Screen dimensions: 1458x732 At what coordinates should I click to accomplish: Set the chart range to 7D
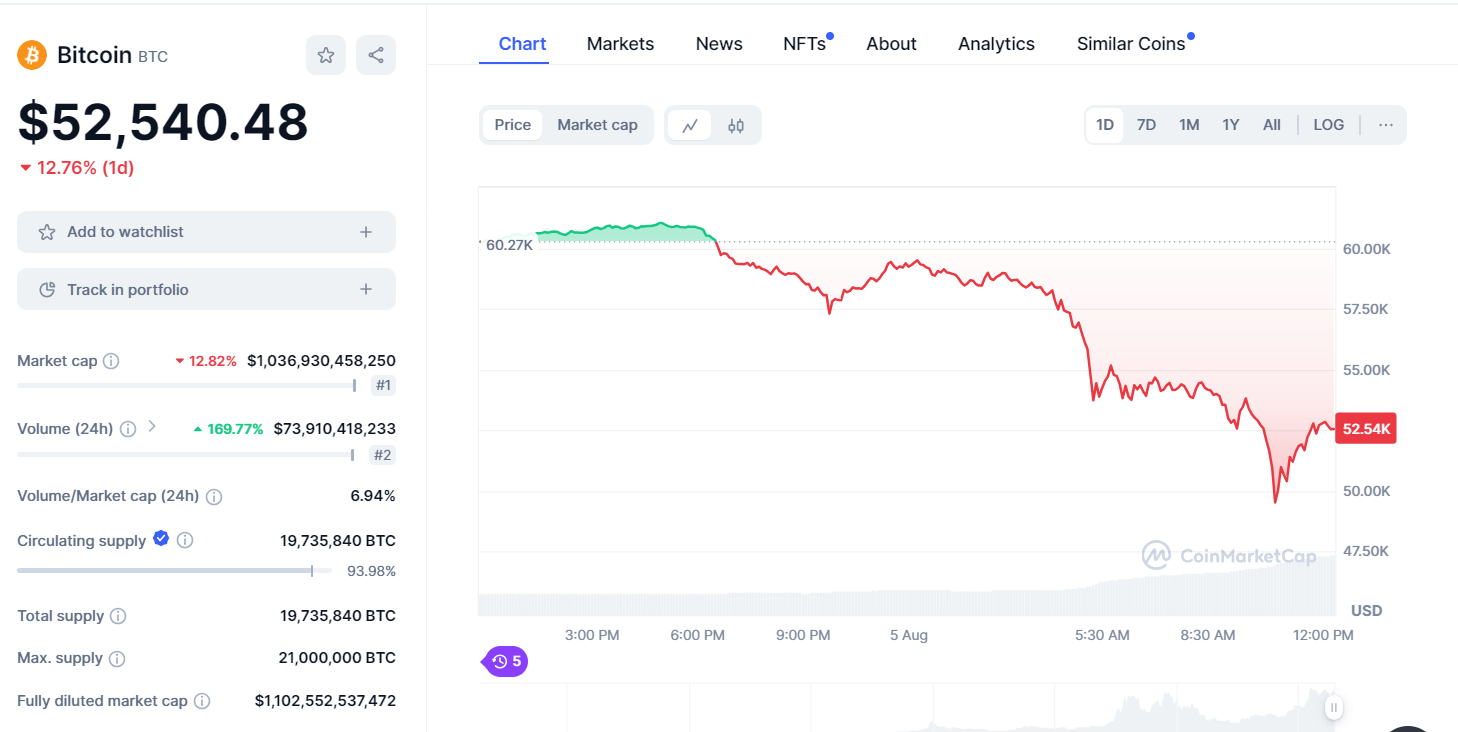point(1147,125)
